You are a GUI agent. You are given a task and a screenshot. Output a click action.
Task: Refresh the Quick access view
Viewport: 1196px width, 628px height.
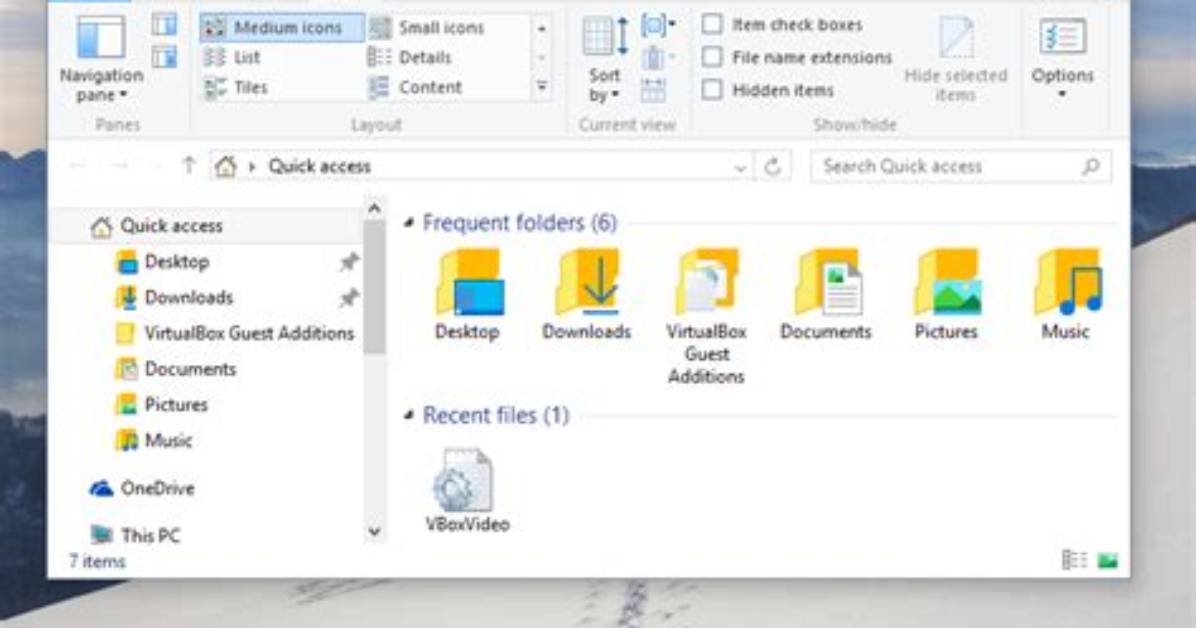(x=773, y=166)
